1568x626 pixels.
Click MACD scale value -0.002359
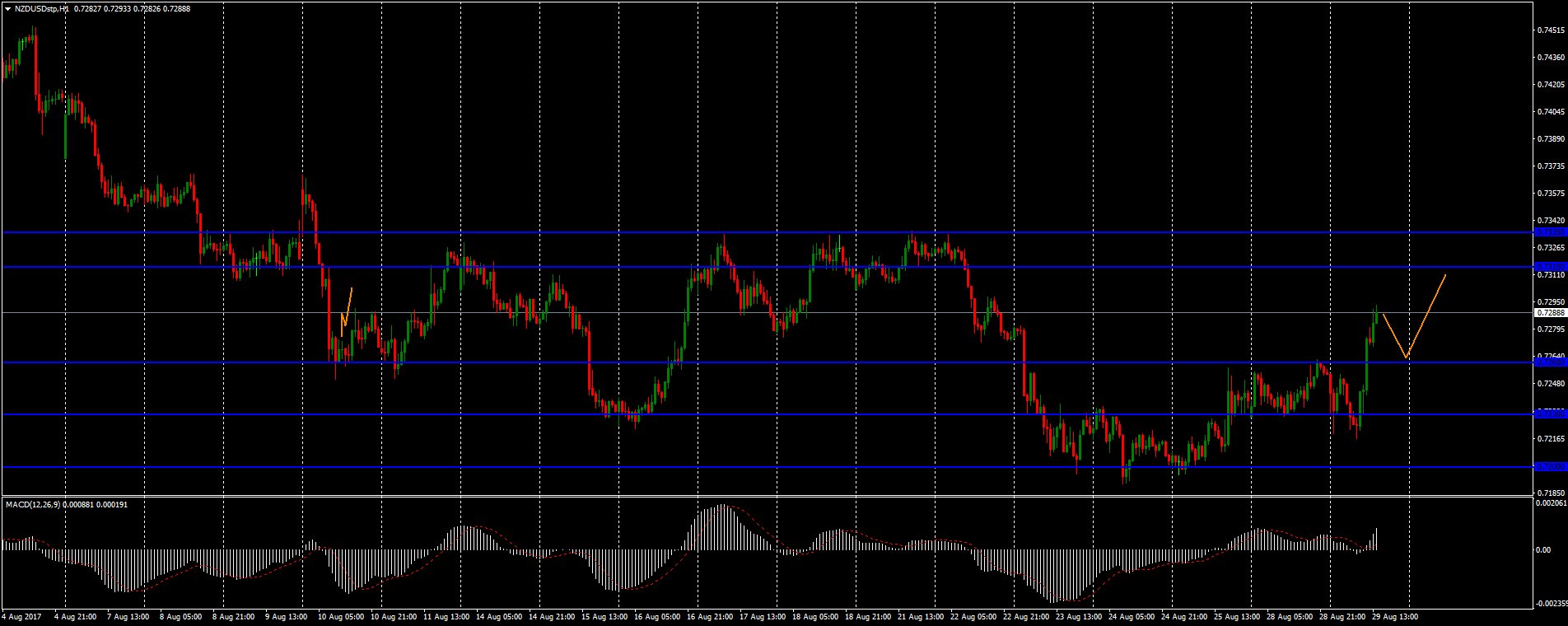tap(1552, 603)
